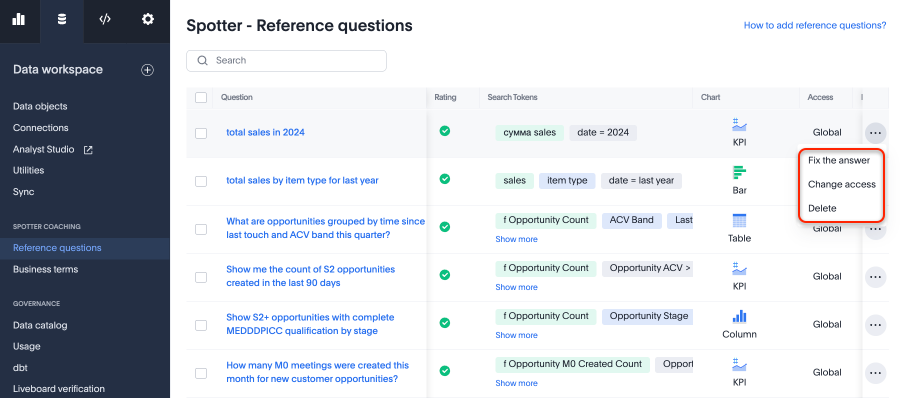903x398 pixels.
Task: Click the search magnifier icon
Action: point(202,60)
